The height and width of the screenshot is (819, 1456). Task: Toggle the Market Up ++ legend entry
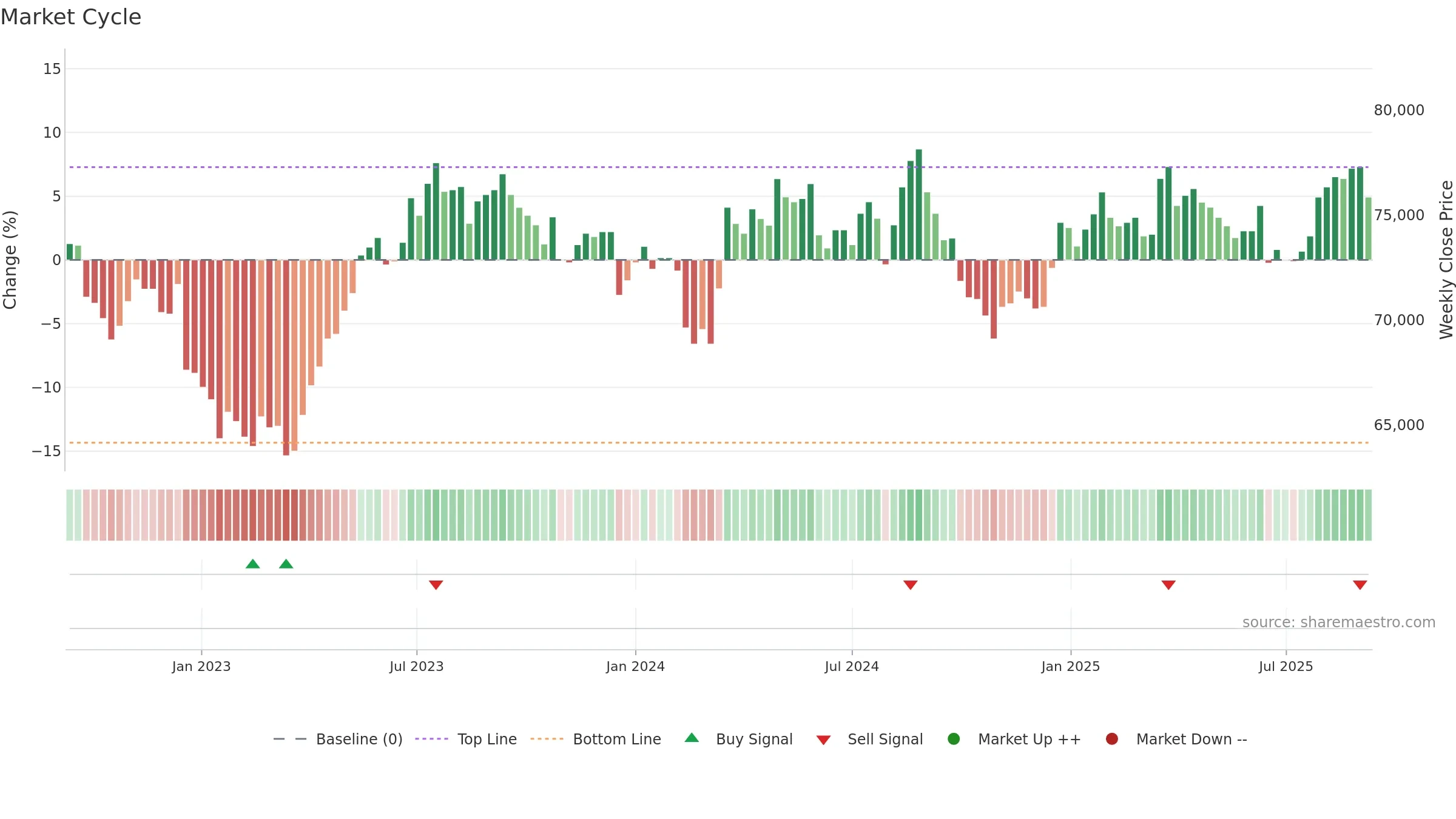pyautogui.click(x=1014, y=739)
